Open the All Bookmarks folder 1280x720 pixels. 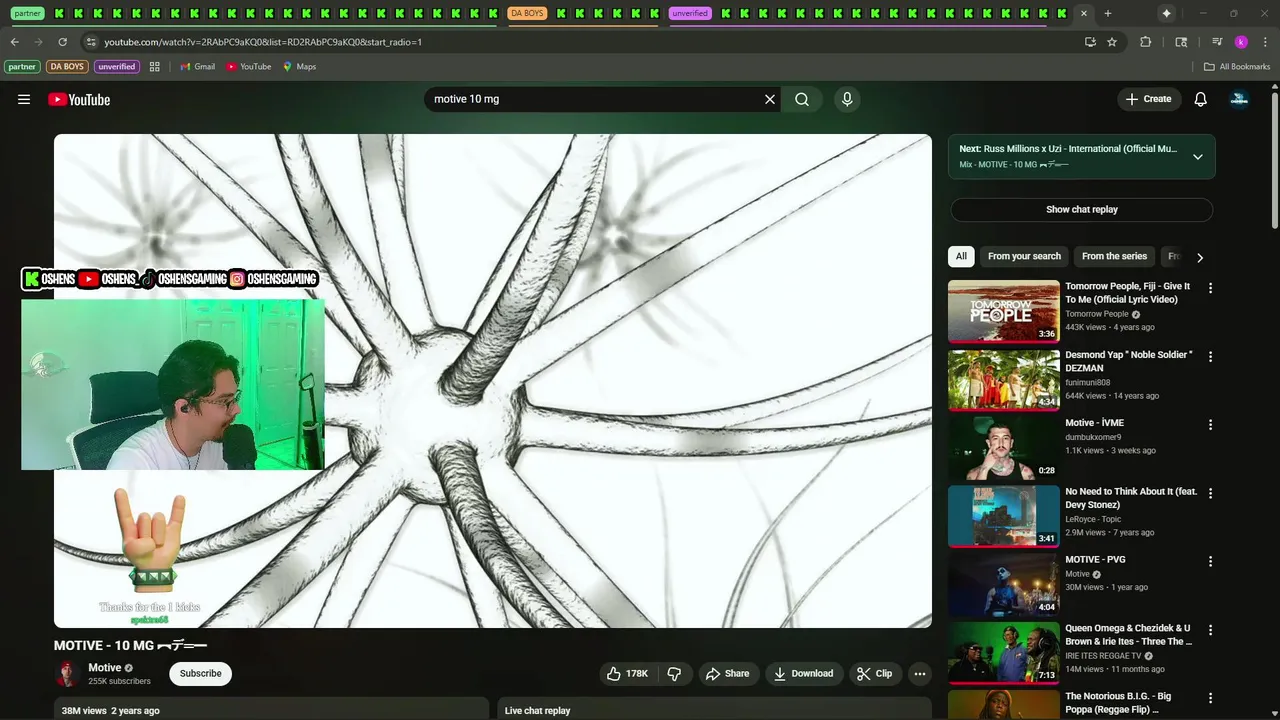(x=1237, y=67)
